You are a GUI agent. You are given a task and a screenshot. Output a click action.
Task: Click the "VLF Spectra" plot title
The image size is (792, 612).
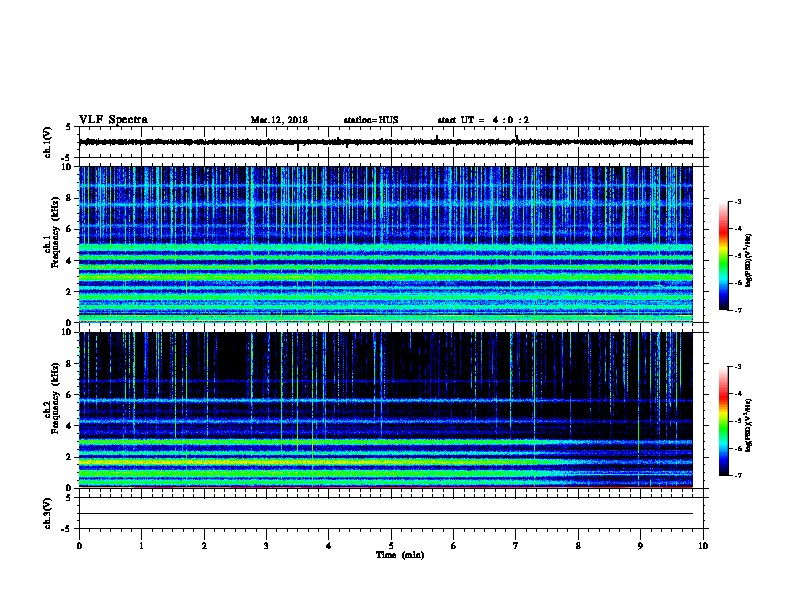[x=113, y=120]
